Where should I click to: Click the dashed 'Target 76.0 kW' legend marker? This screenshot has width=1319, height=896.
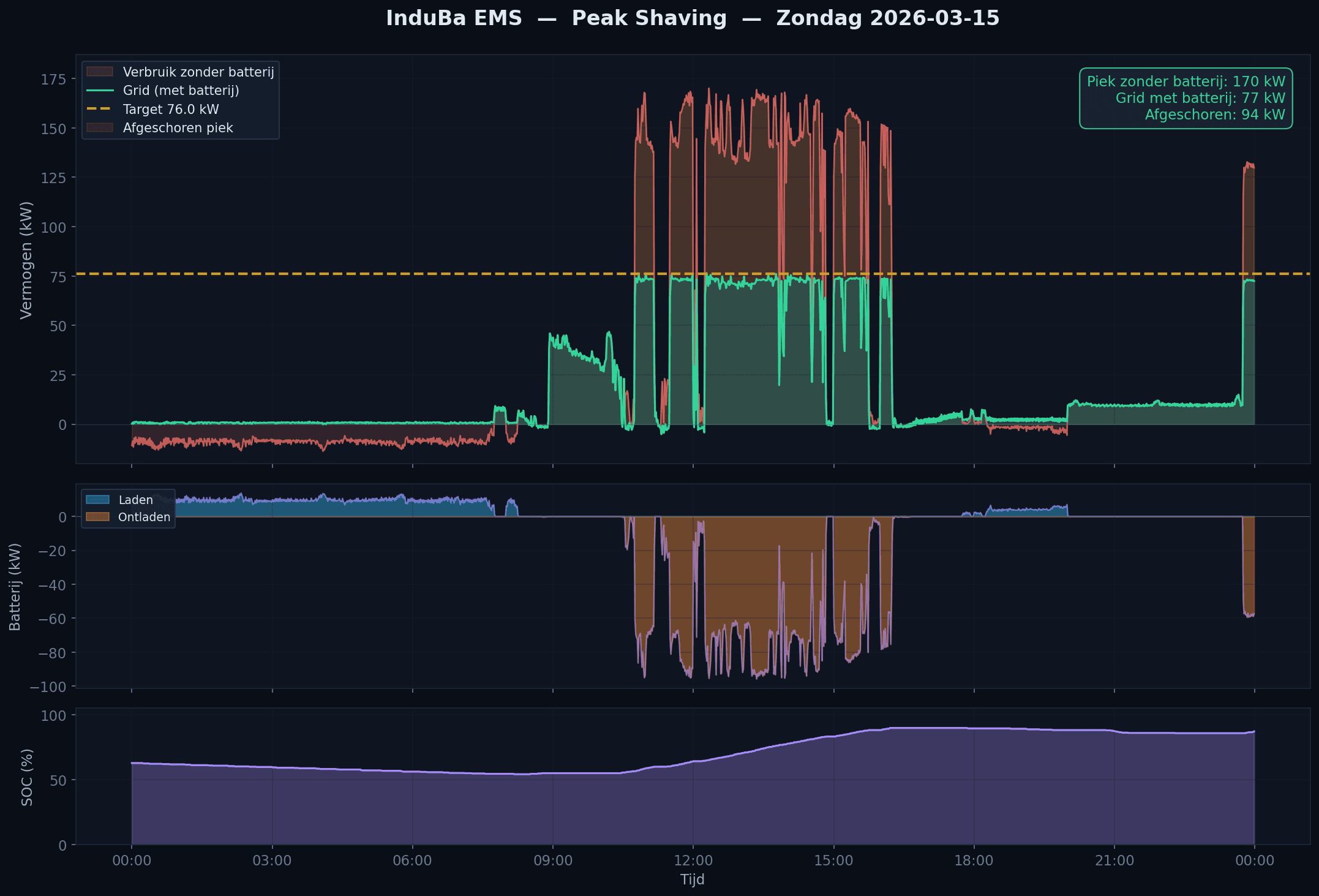100,109
